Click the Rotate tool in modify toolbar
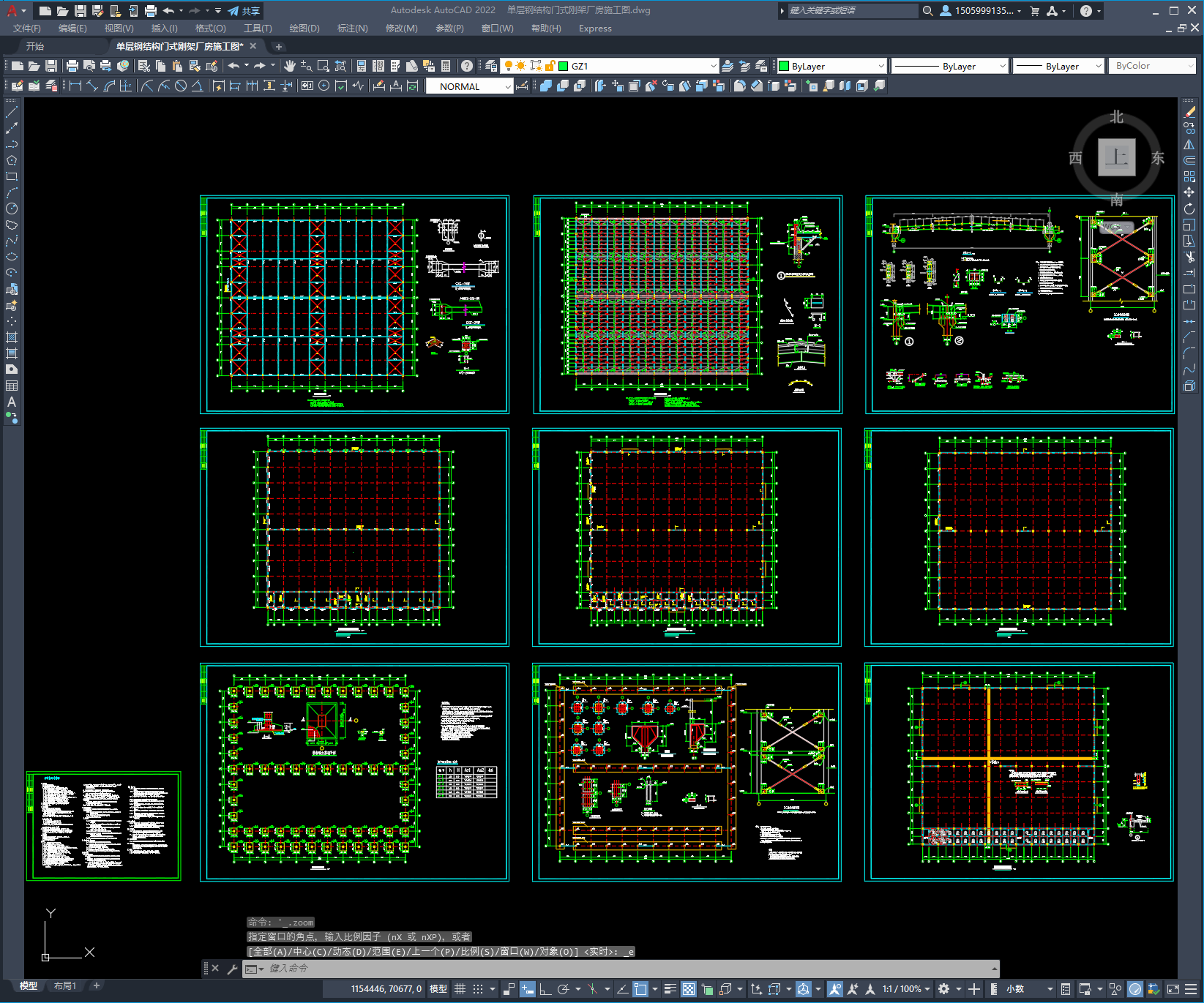The image size is (1204, 1003). click(x=1189, y=209)
